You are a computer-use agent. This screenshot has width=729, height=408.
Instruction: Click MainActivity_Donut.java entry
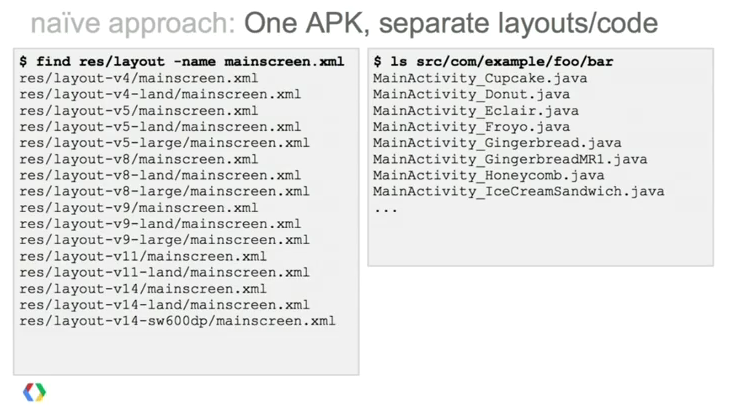[x=471, y=94]
